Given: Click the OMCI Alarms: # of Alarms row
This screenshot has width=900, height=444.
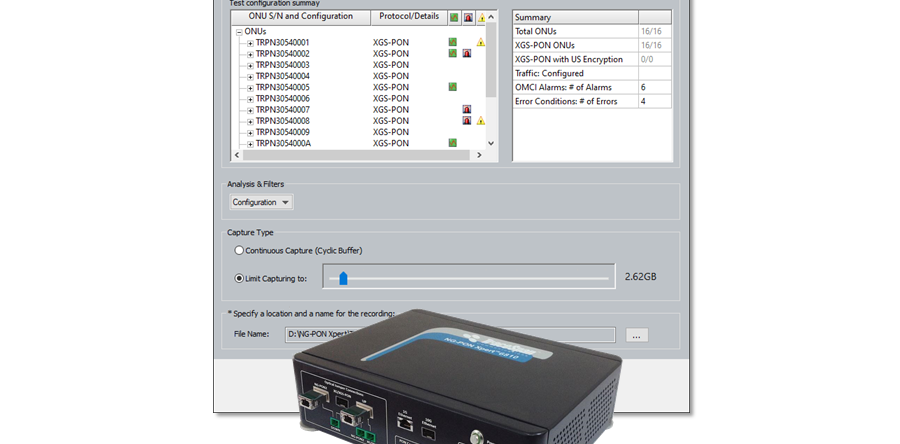Looking at the screenshot, I should [x=592, y=87].
